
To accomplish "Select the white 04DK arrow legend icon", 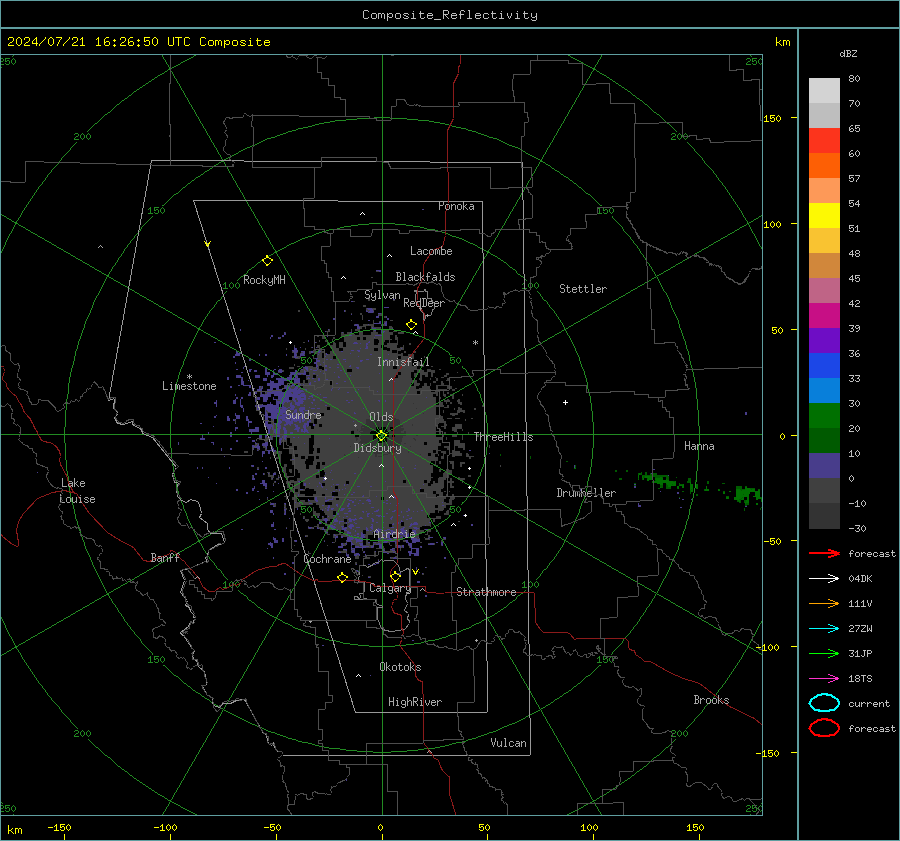I will tap(824, 579).
